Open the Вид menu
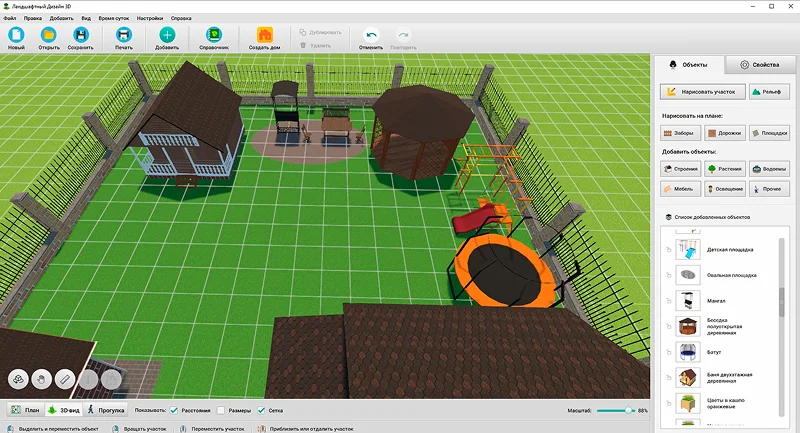 [86, 18]
